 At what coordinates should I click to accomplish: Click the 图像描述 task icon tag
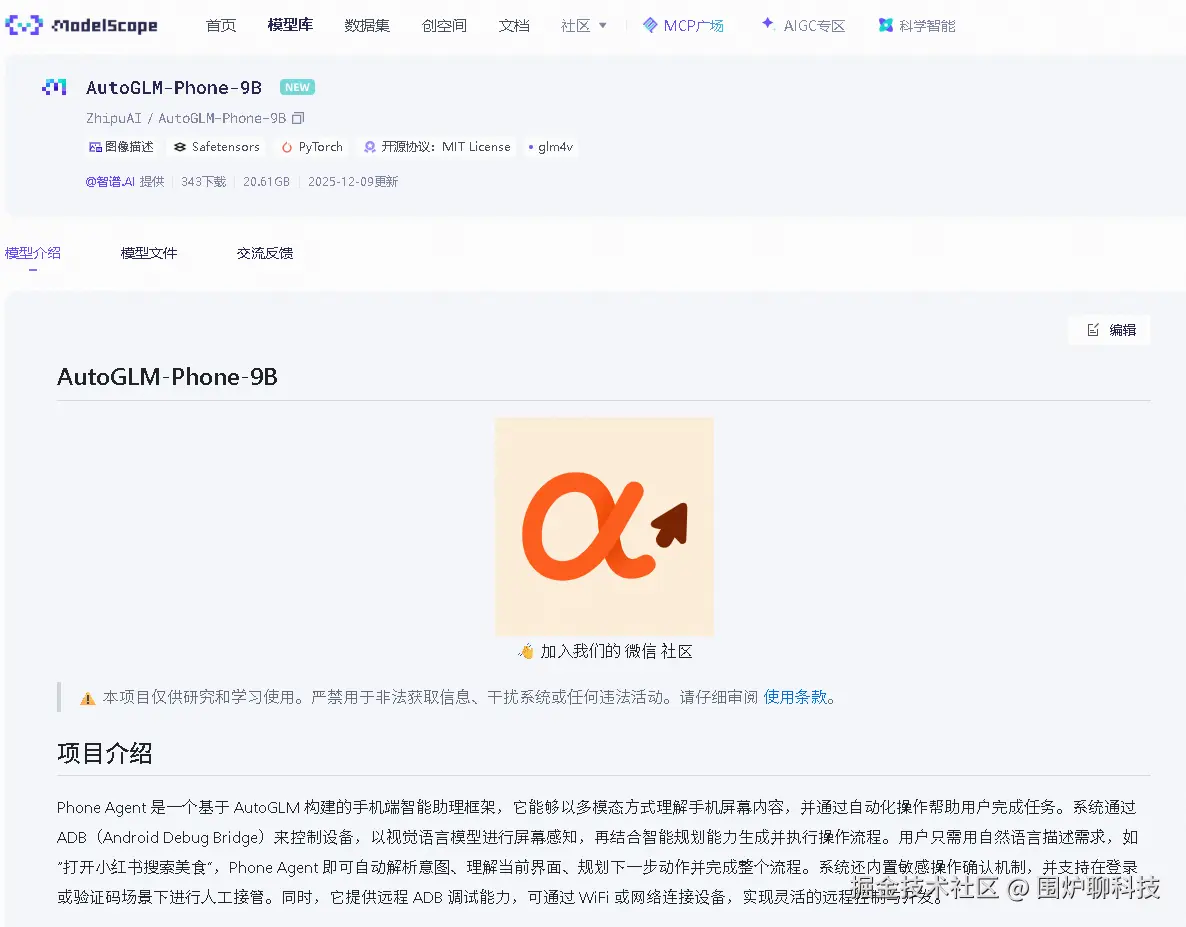click(x=94, y=147)
